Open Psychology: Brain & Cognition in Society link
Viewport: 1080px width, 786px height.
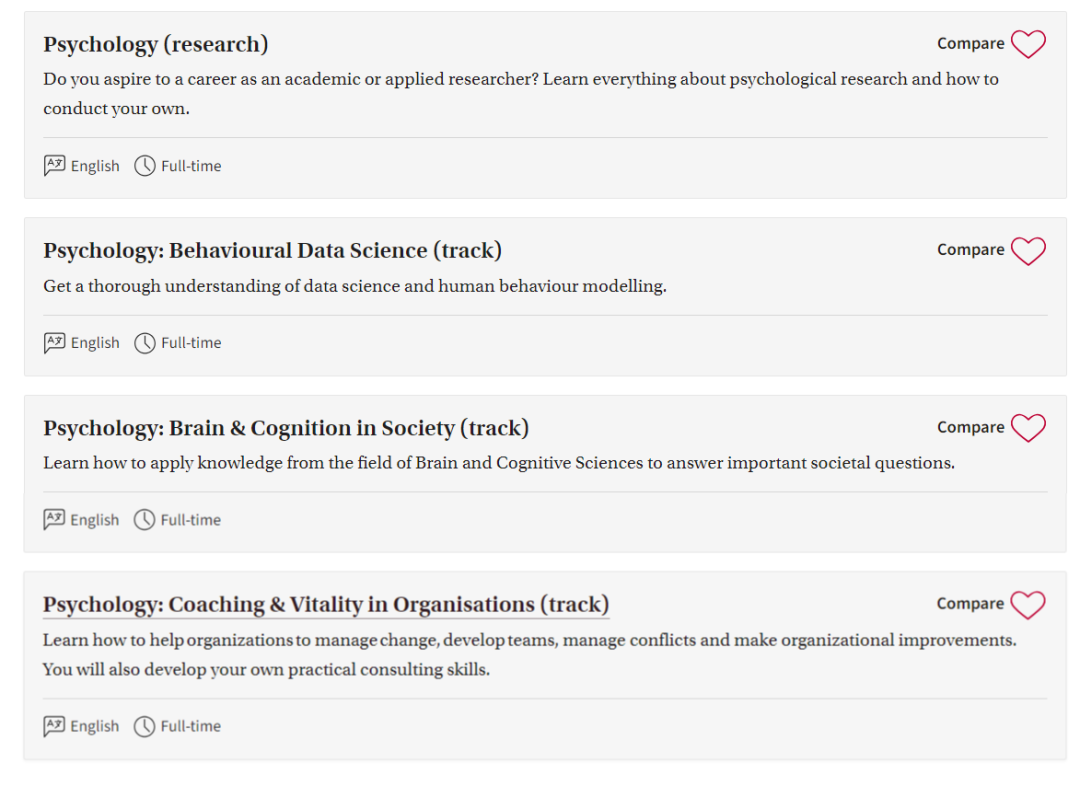pyautogui.click(x=286, y=428)
